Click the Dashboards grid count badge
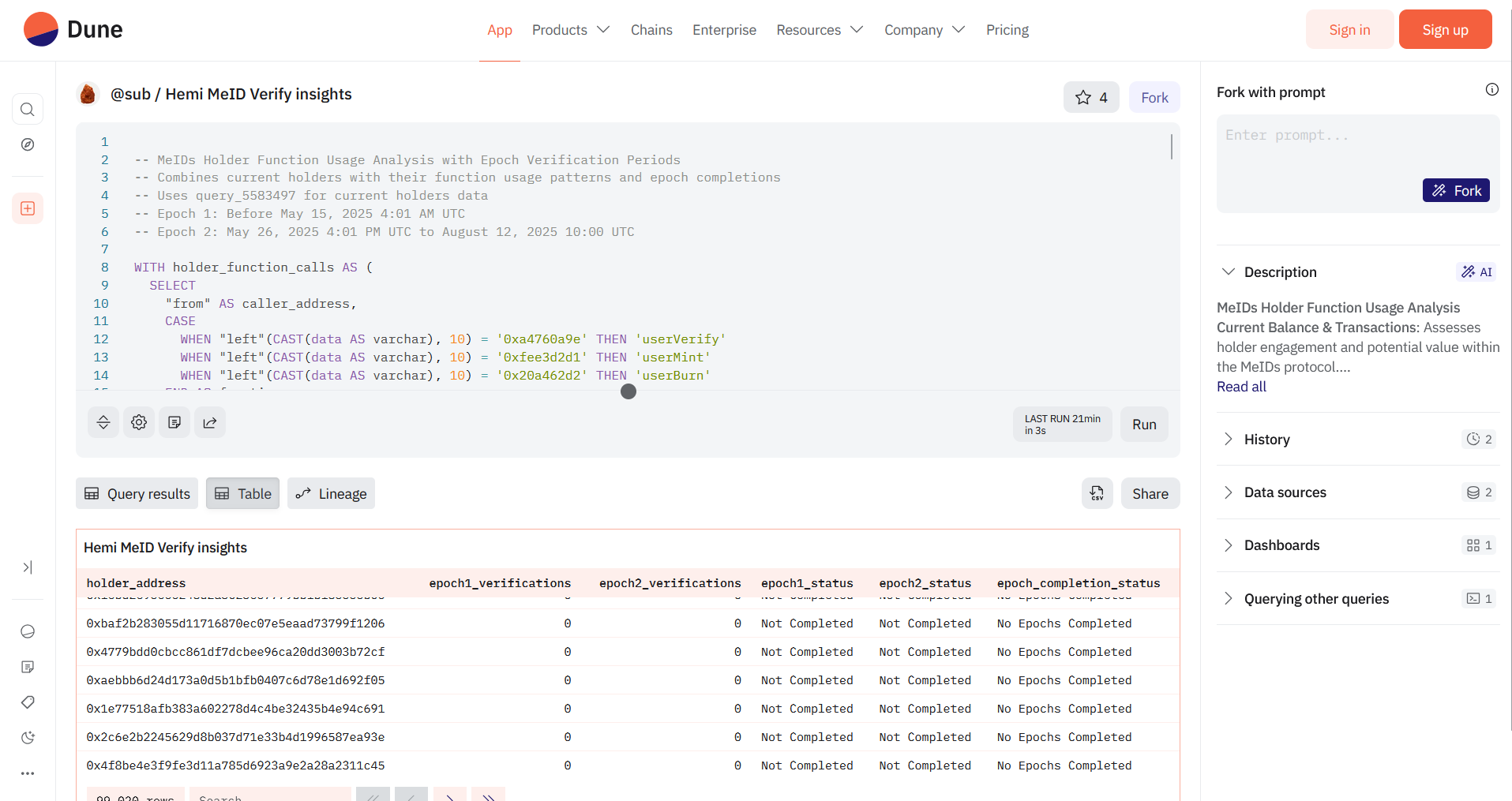1512x801 pixels. pyautogui.click(x=1479, y=545)
